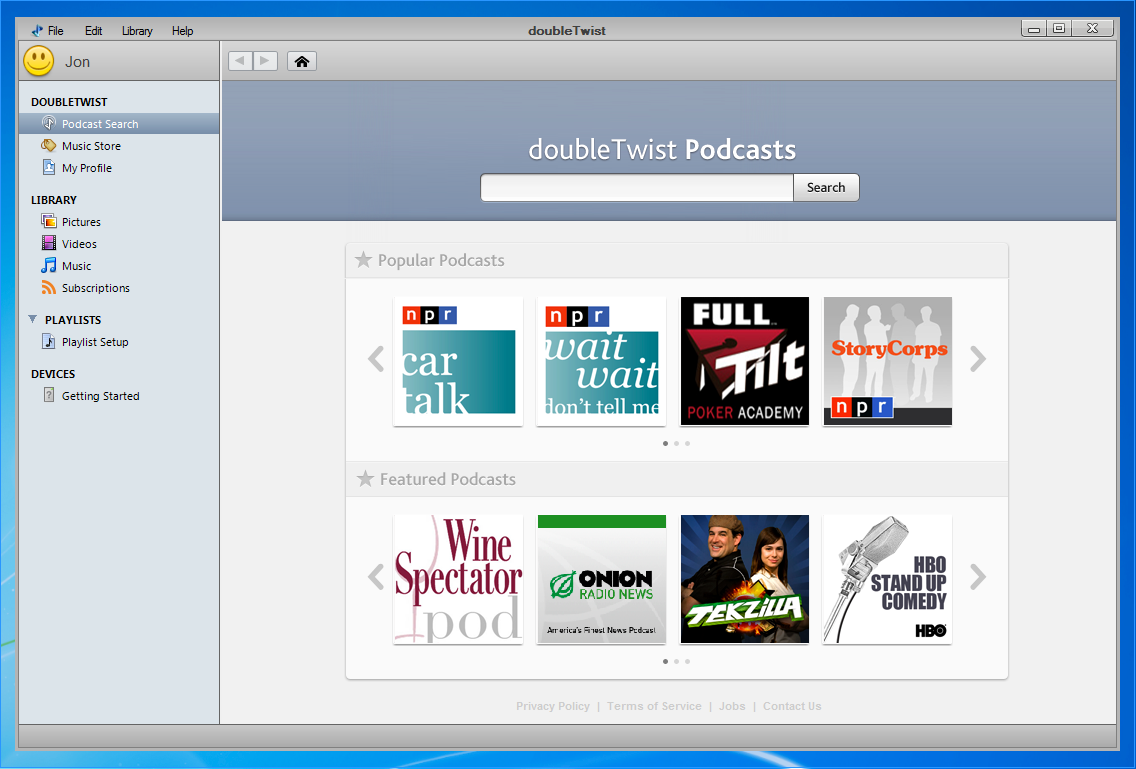The image size is (1136, 769).
Task: Show next Featured Podcasts
Action: (978, 577)
